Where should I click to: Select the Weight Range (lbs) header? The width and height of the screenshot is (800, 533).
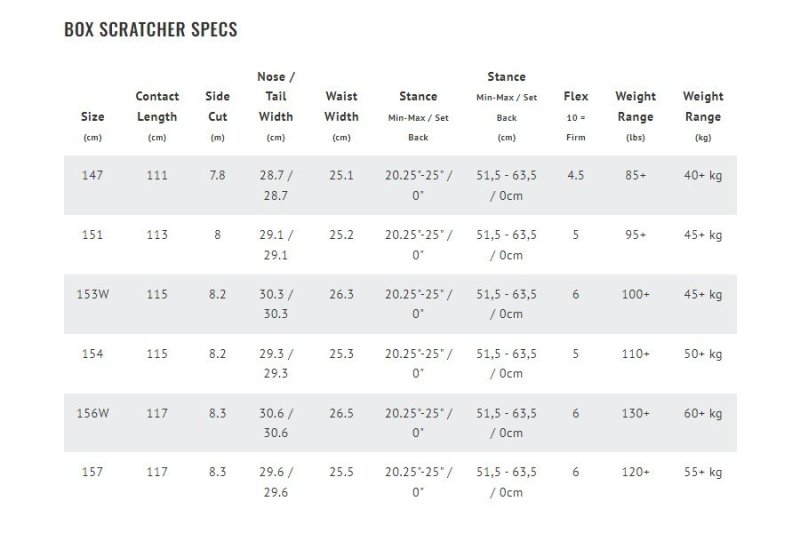[x=636, y=106]
